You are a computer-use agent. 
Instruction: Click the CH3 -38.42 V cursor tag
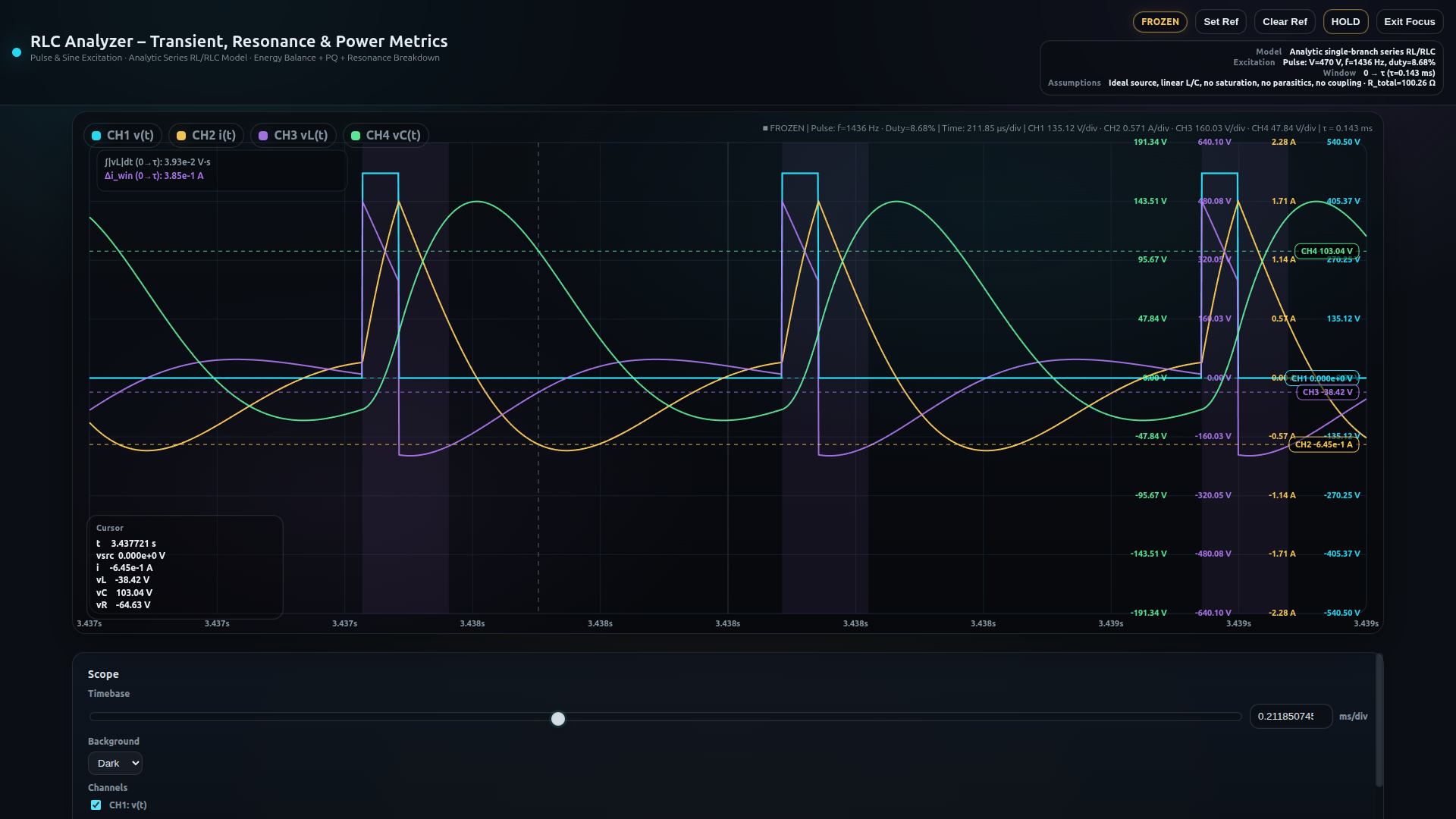(x=1326, y=392)
